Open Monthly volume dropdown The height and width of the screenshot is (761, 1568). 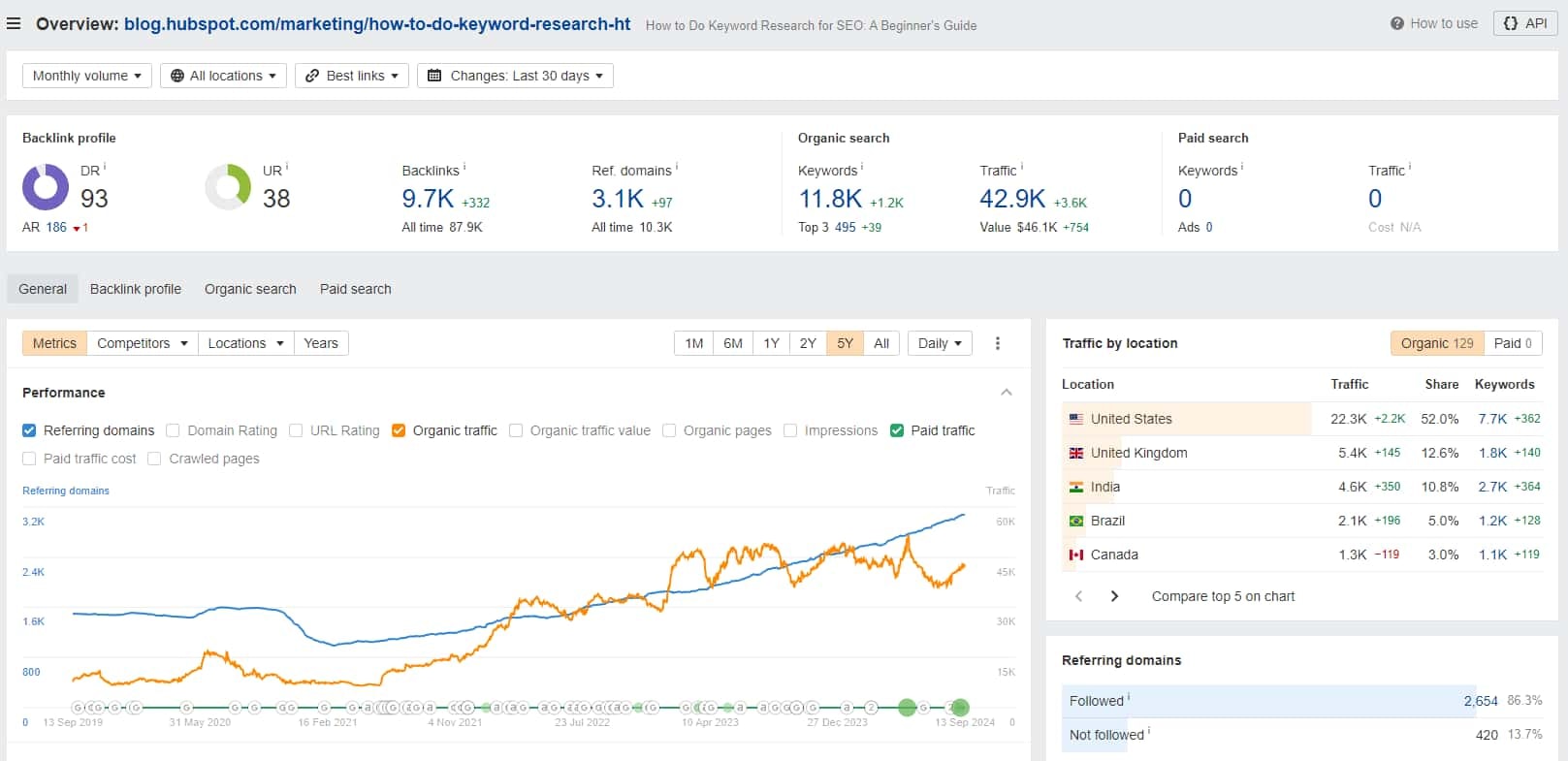(87, 76)
